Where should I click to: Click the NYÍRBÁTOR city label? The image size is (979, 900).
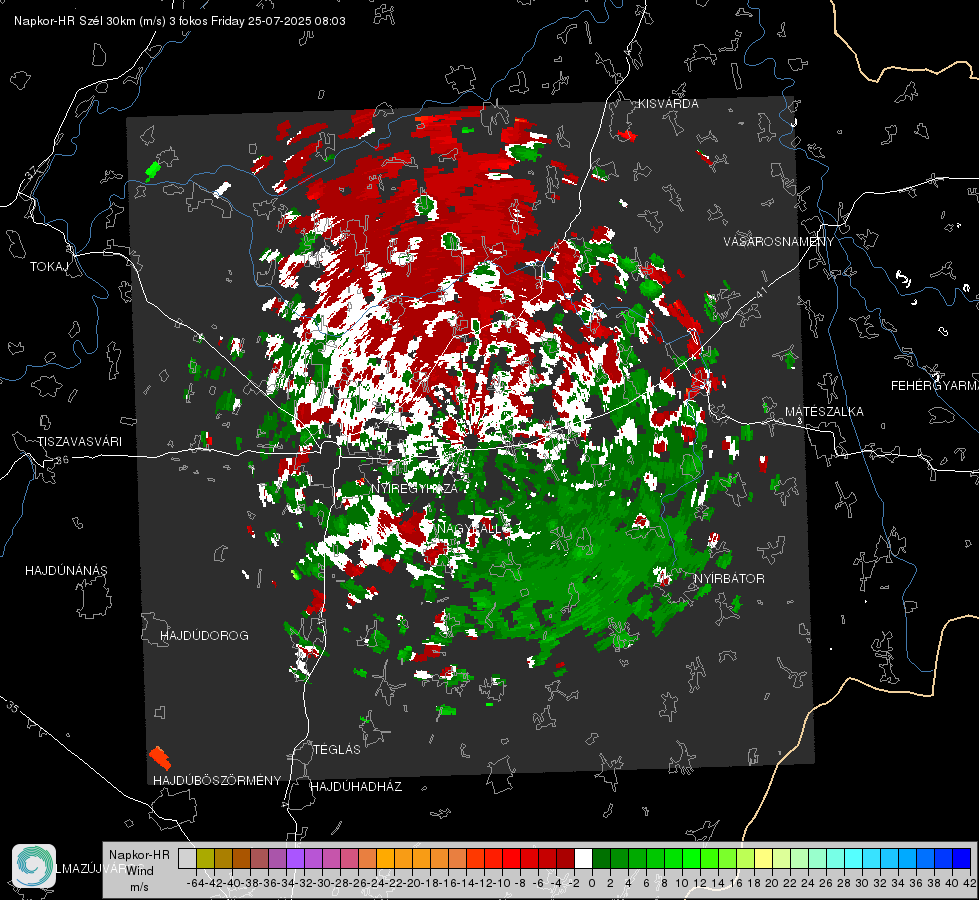coord(729,579)
